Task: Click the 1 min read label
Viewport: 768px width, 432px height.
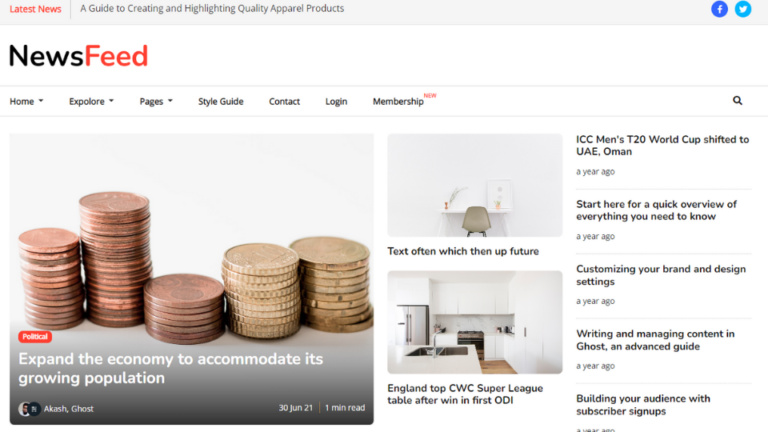Action: click(x=345, y=408)
